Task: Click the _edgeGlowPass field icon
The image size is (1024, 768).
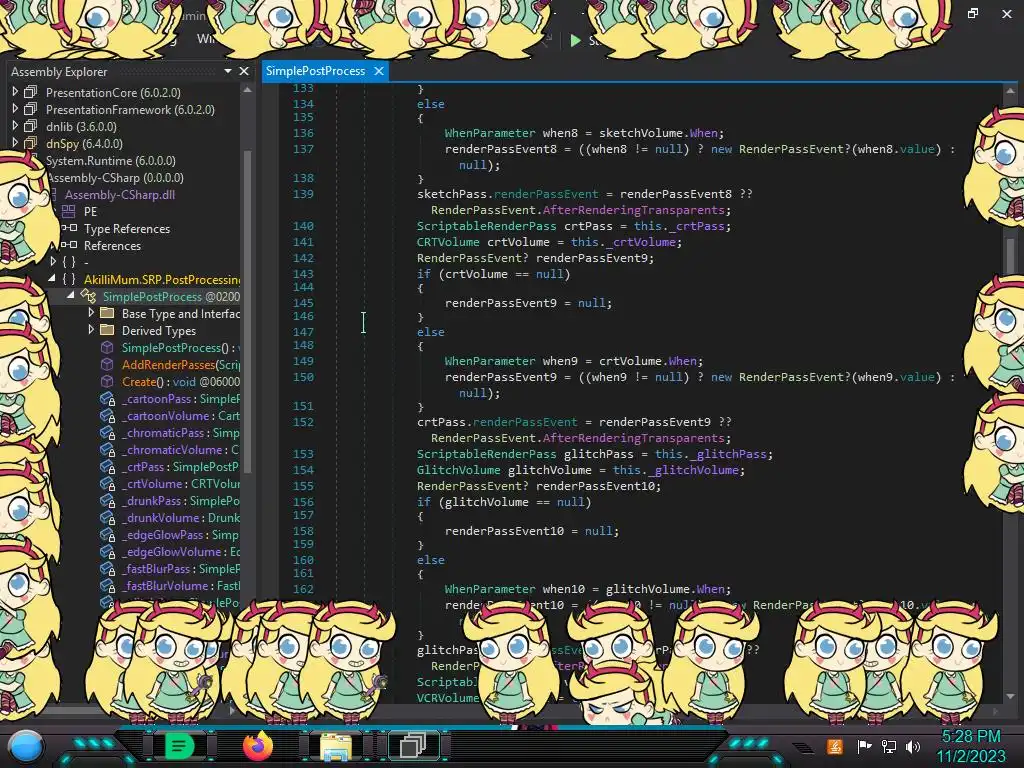Action: [107, 534]
